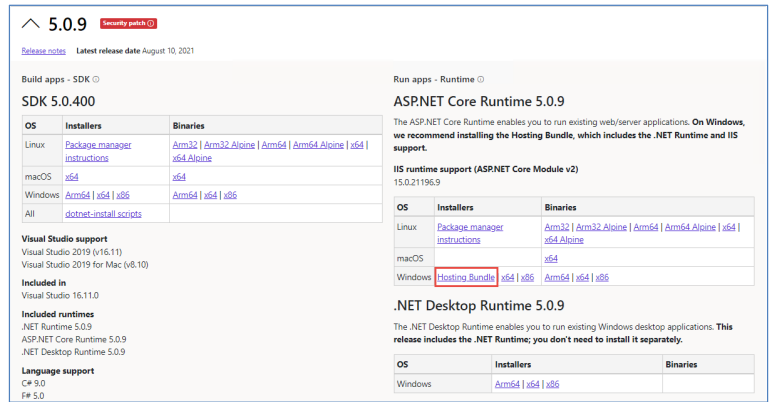The width and height of the screenshot is (773, 402).
Task: Download SDK Windows x86 installer
Action: (x=123, y=195)
